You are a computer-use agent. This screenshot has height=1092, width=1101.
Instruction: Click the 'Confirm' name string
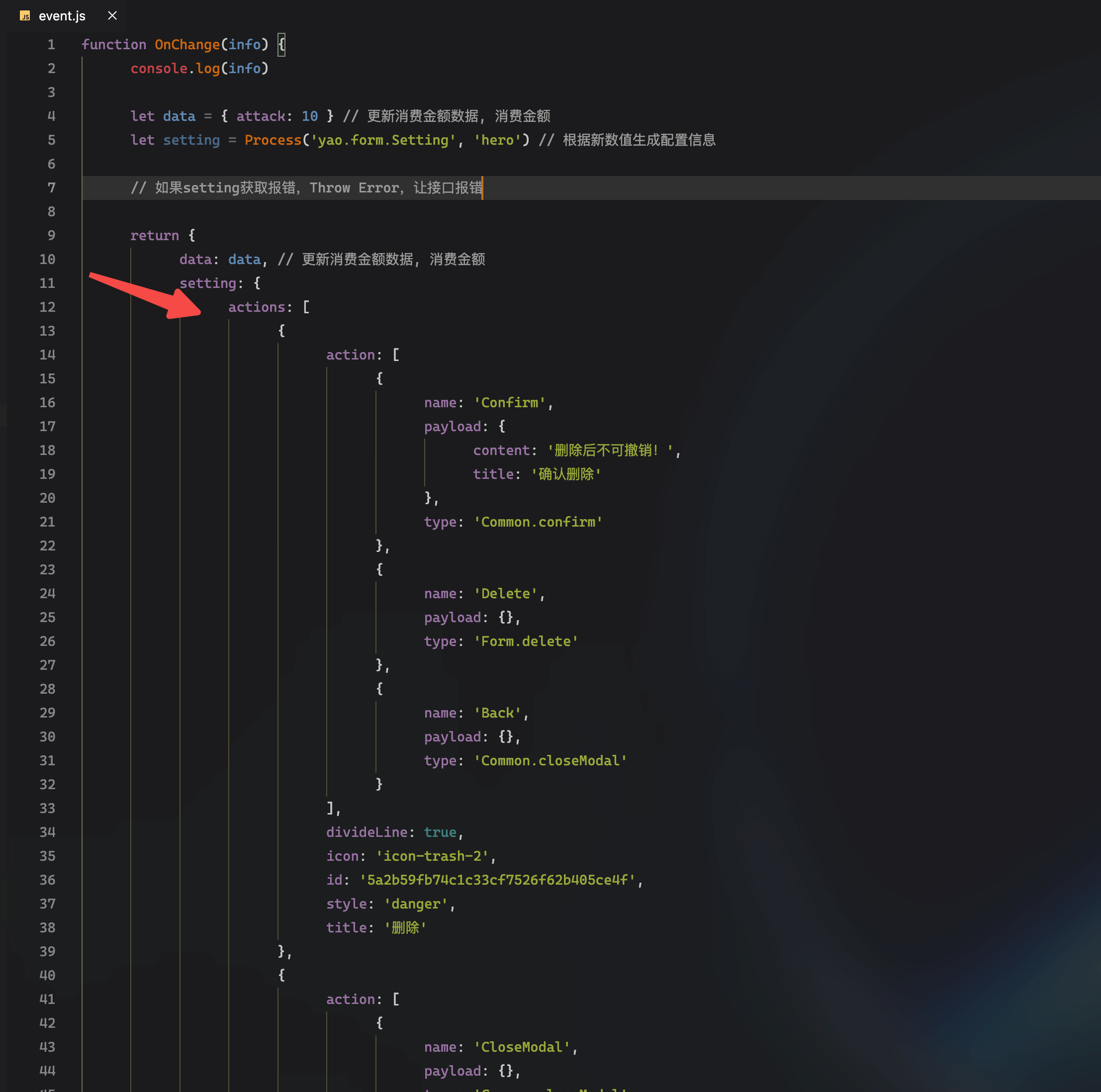511,402
